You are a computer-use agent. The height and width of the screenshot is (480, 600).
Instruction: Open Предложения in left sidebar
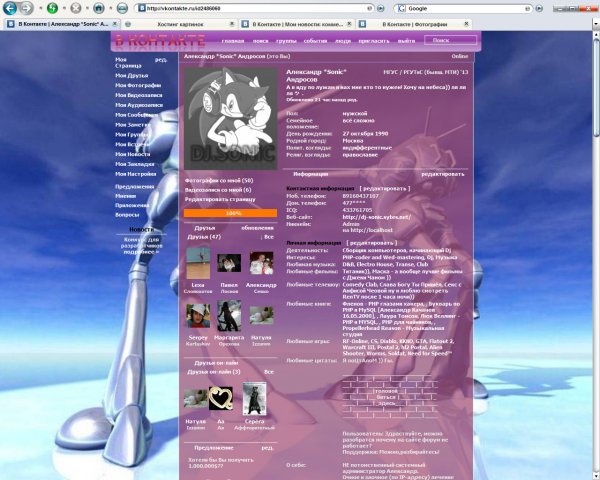(135, 187)
